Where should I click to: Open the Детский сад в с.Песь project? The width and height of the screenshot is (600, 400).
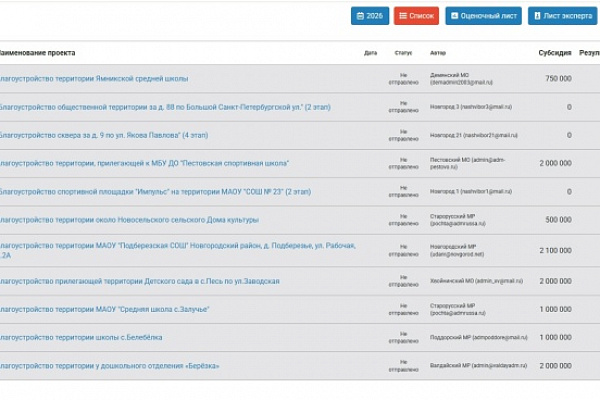[139, 282]
